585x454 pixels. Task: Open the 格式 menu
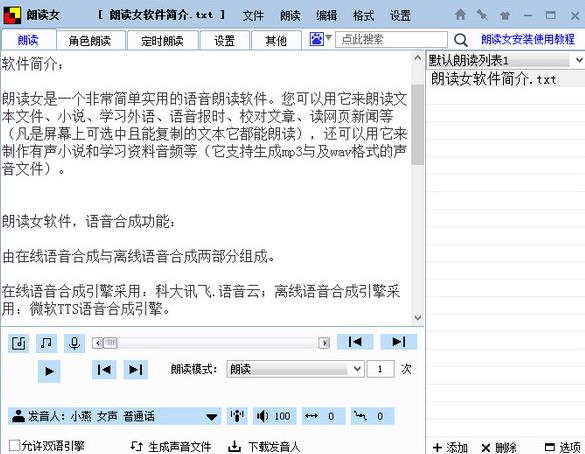[363, 16]
